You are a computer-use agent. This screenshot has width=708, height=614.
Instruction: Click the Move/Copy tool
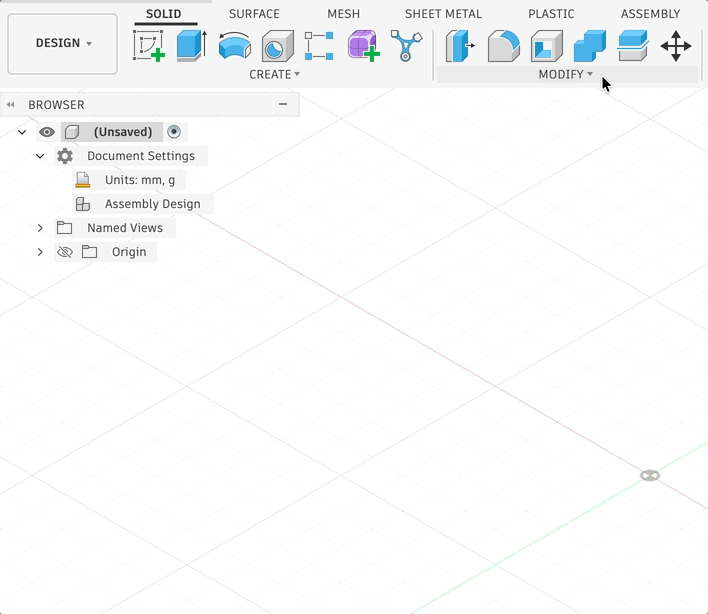(676, 46)
